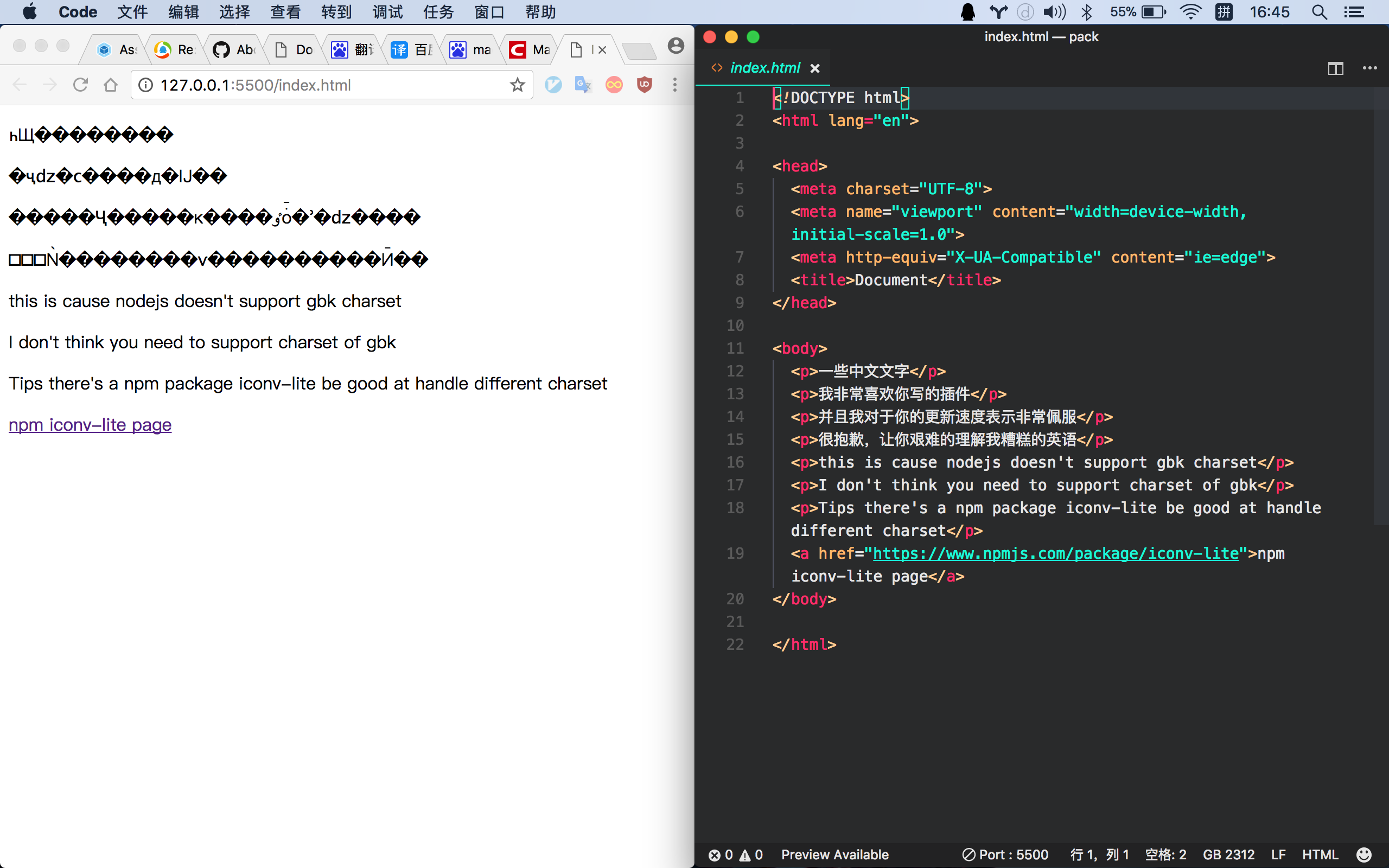Viewport: 1389px width, 868px height.
Task: Open the 任务 menu
Action: click(x=439, y=11)
